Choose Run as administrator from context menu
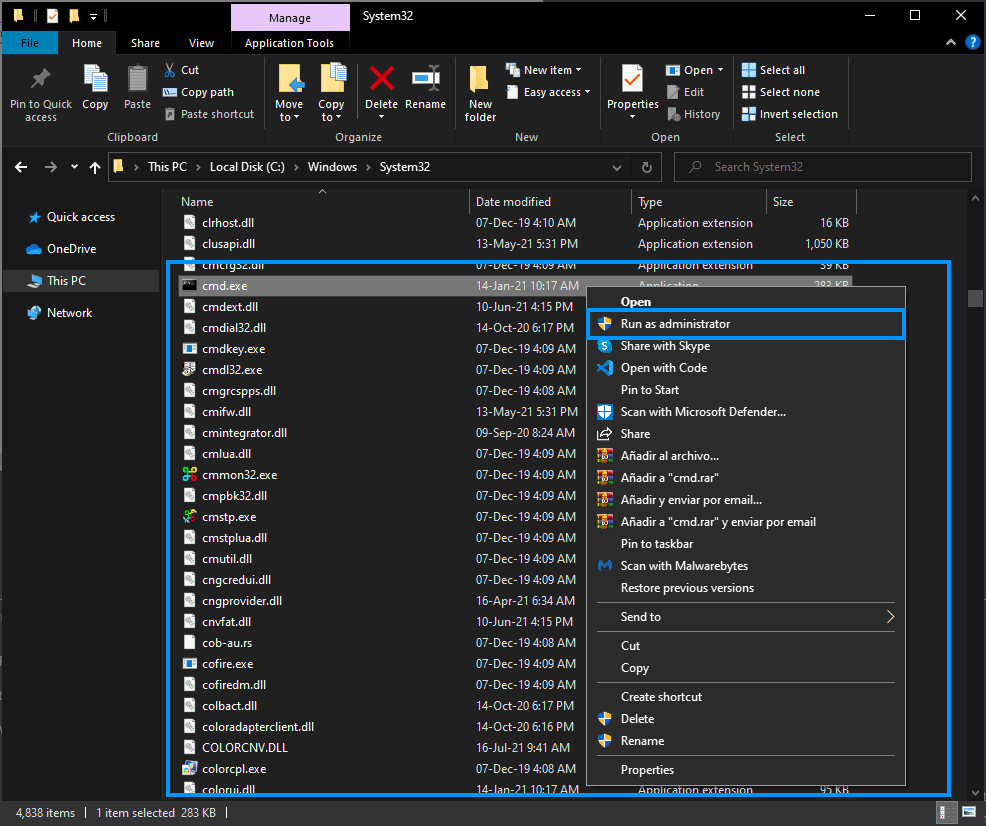986x826 pixels. point(745,323)
